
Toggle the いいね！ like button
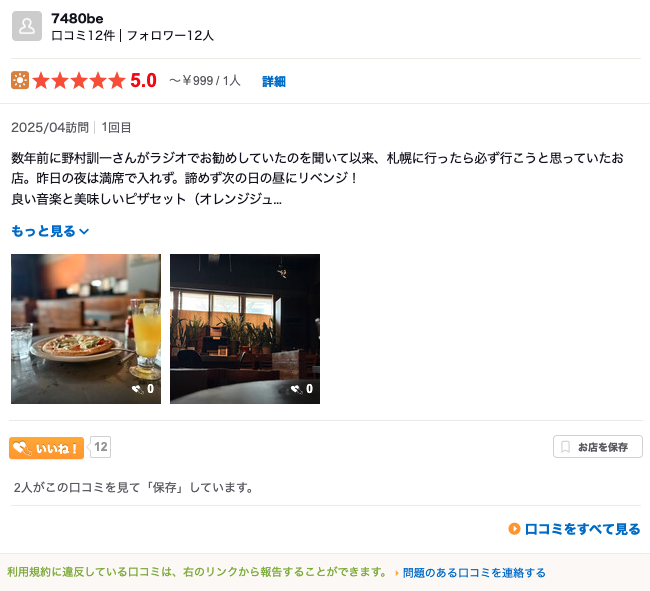coord(46,448)
